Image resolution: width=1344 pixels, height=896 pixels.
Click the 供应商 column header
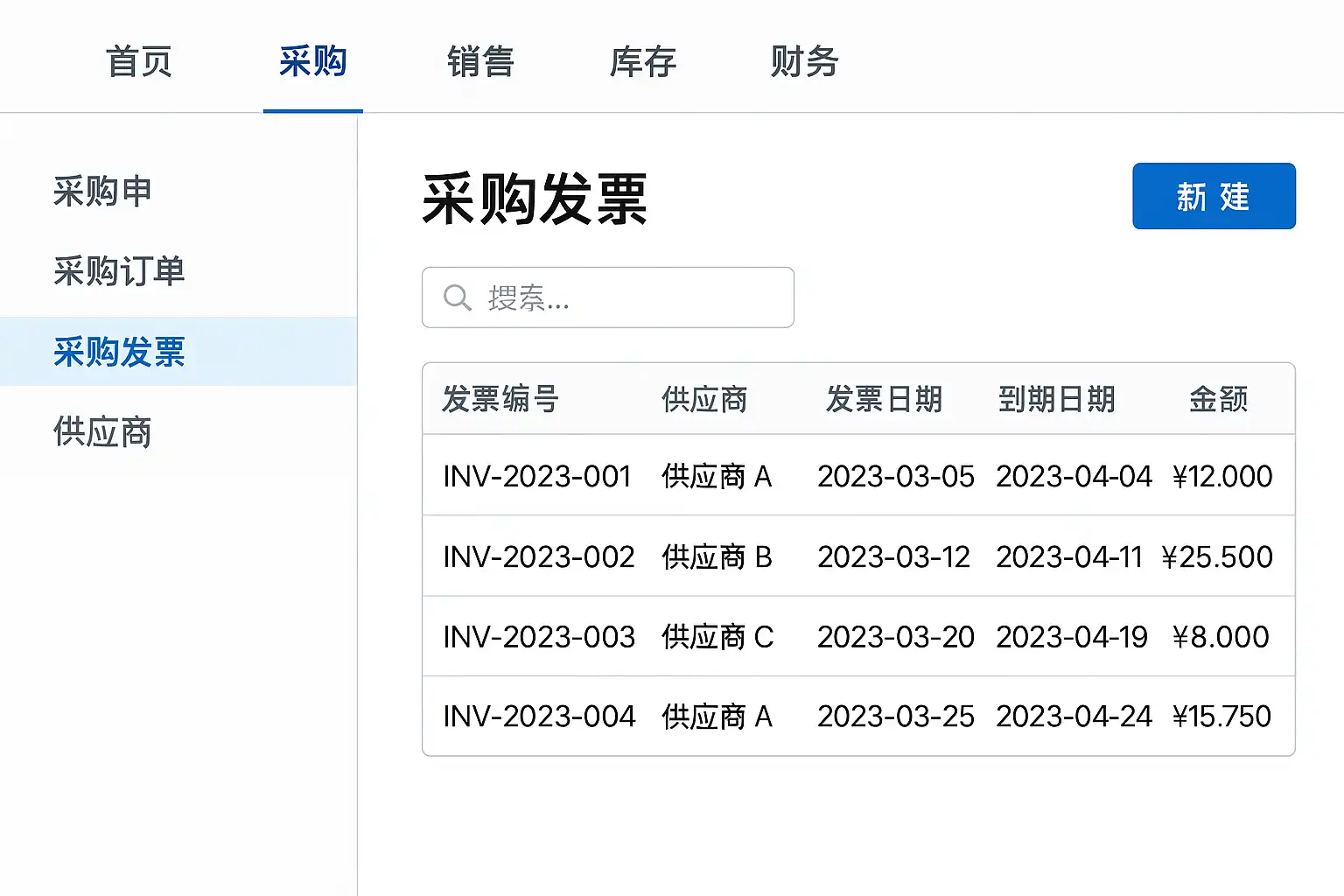click(704, 399)
